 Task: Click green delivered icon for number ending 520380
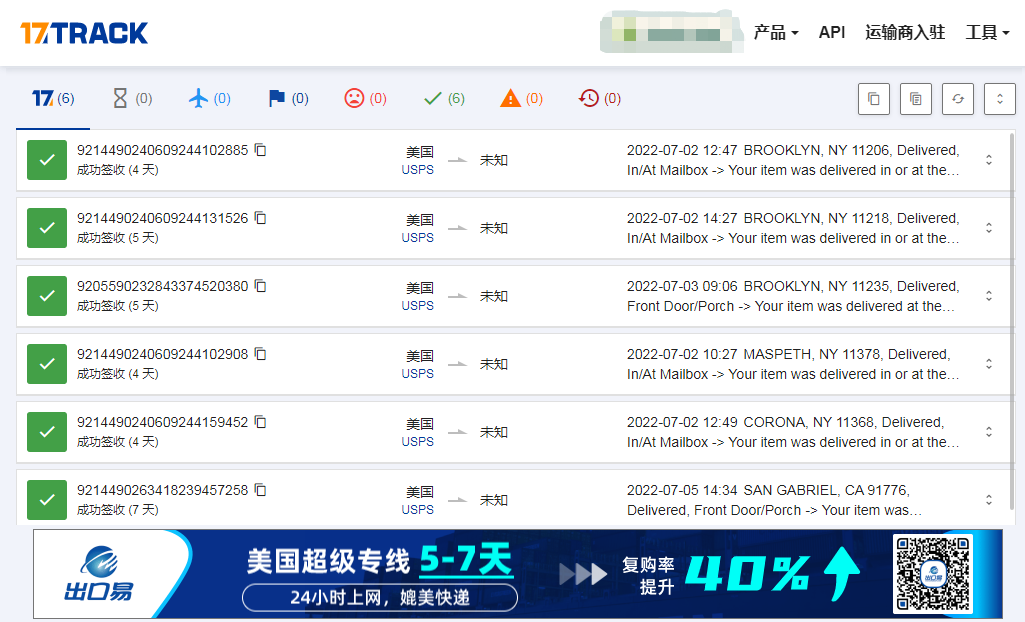47,296
